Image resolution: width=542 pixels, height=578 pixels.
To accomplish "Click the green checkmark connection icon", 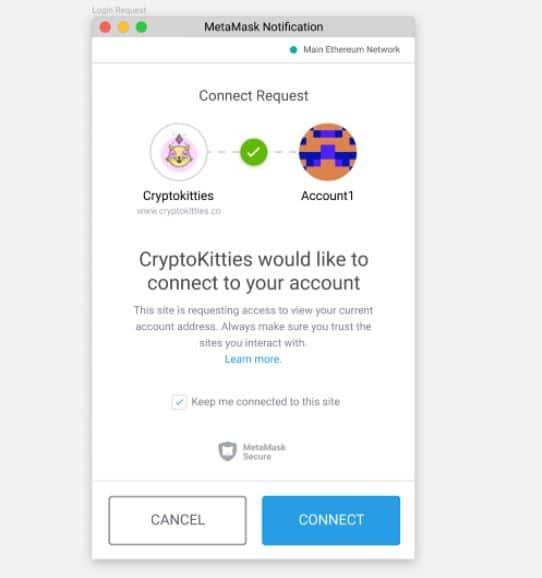I will [254, 152].
